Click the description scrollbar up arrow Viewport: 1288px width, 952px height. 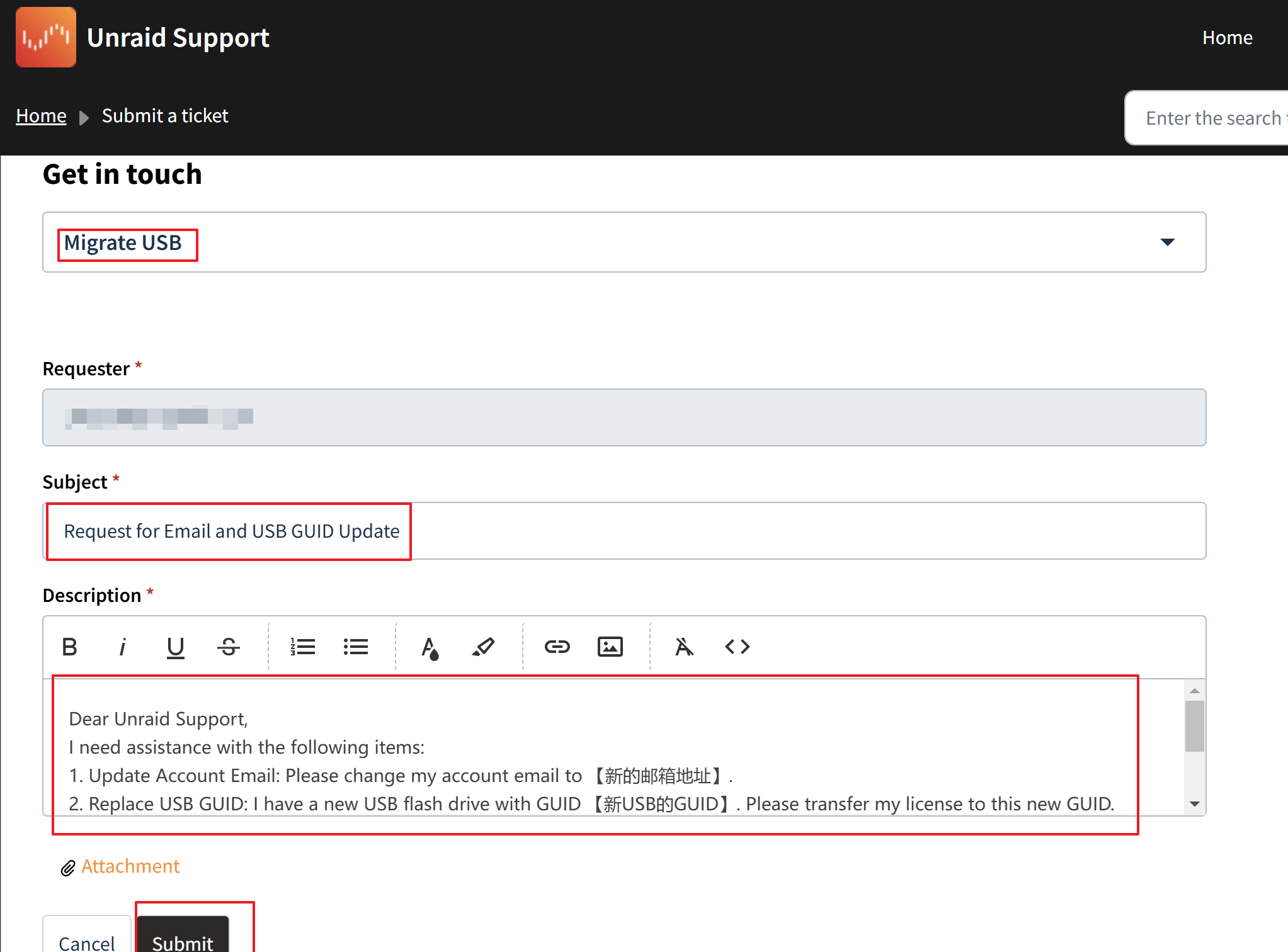click(x=1195, y=690)
